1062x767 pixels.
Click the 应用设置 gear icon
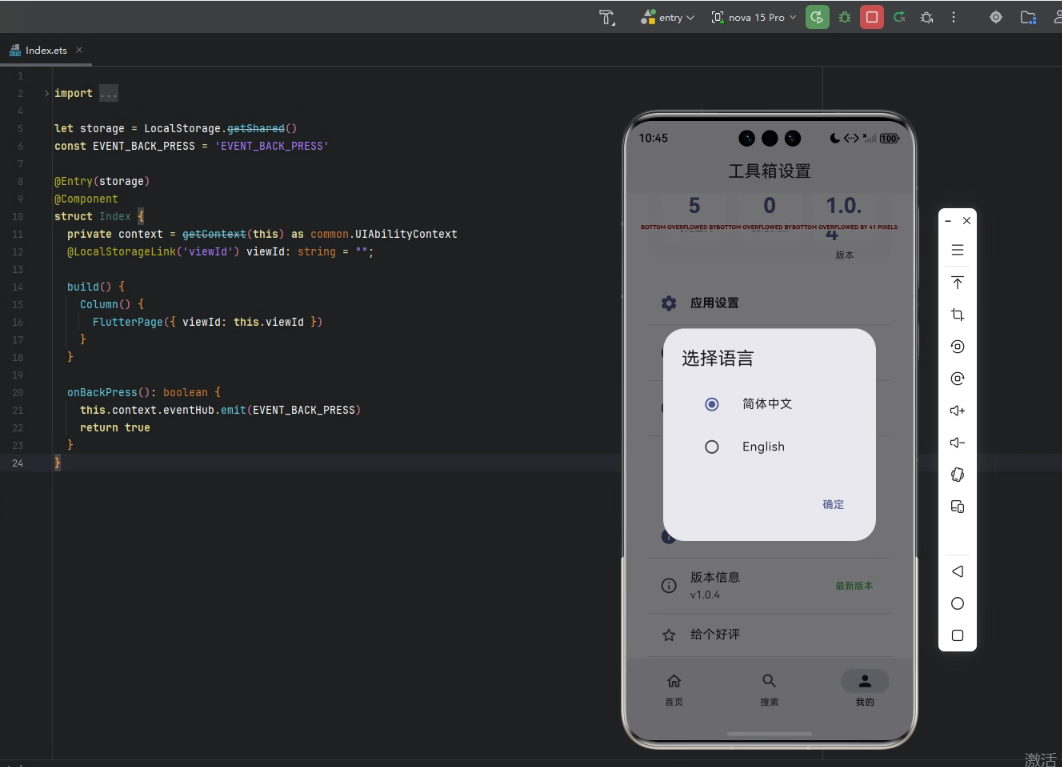(668, 303)
